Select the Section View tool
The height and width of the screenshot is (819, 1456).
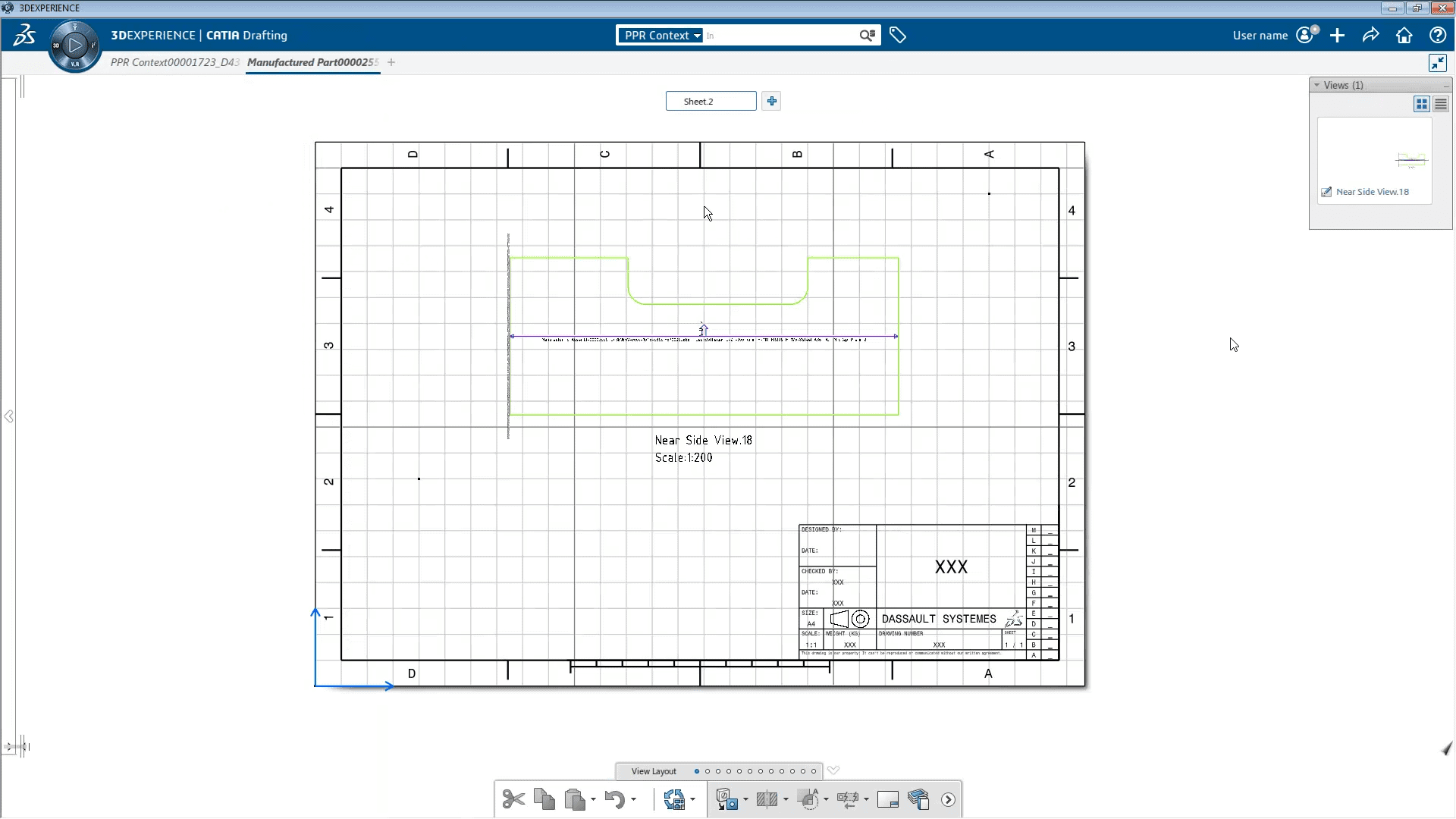(x=767, y=799)
